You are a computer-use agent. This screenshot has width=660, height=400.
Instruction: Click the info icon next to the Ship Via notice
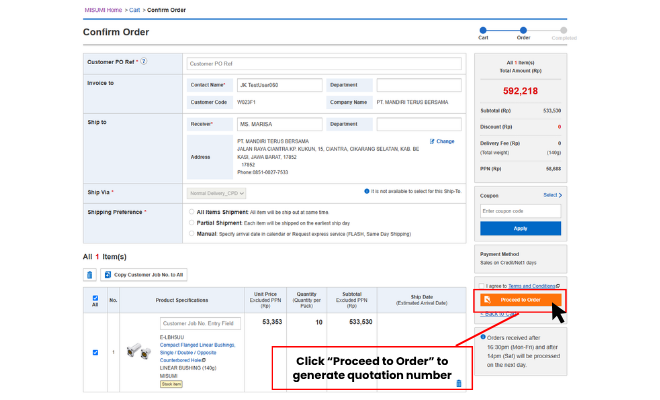click(367, 191)
